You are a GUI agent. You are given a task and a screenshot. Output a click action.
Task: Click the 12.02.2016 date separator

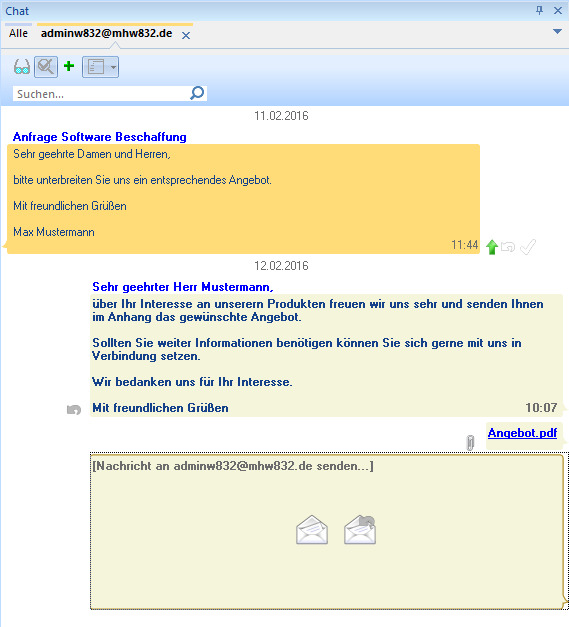click(x=281, y=266)
